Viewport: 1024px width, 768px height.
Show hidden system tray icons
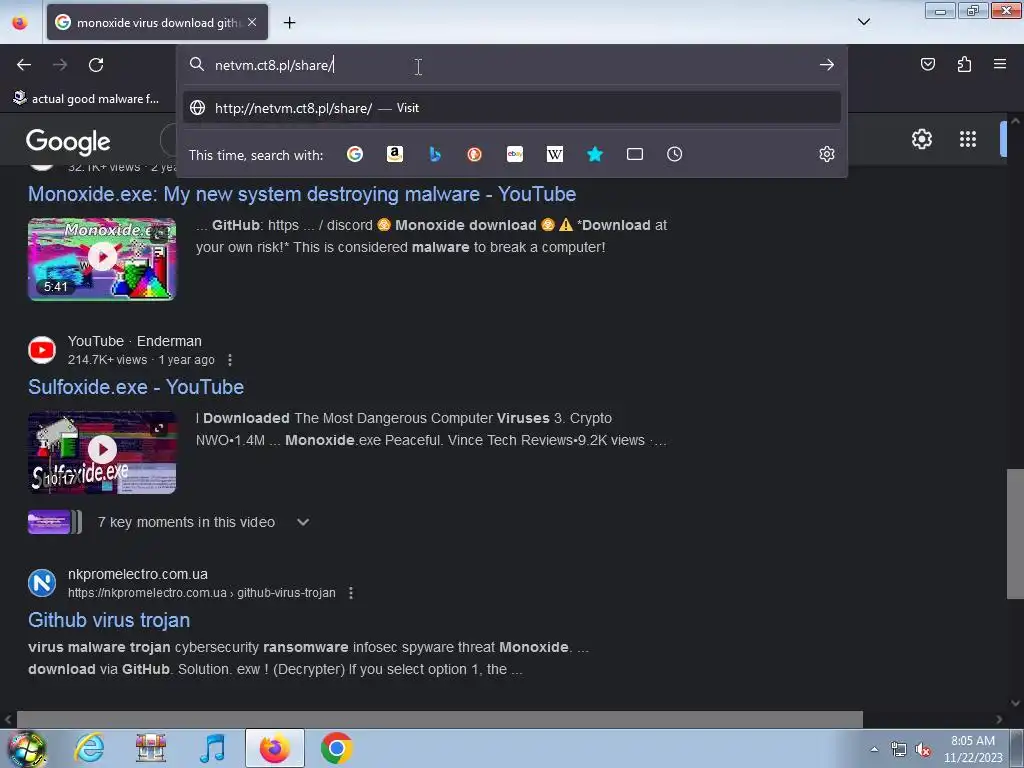874,749
